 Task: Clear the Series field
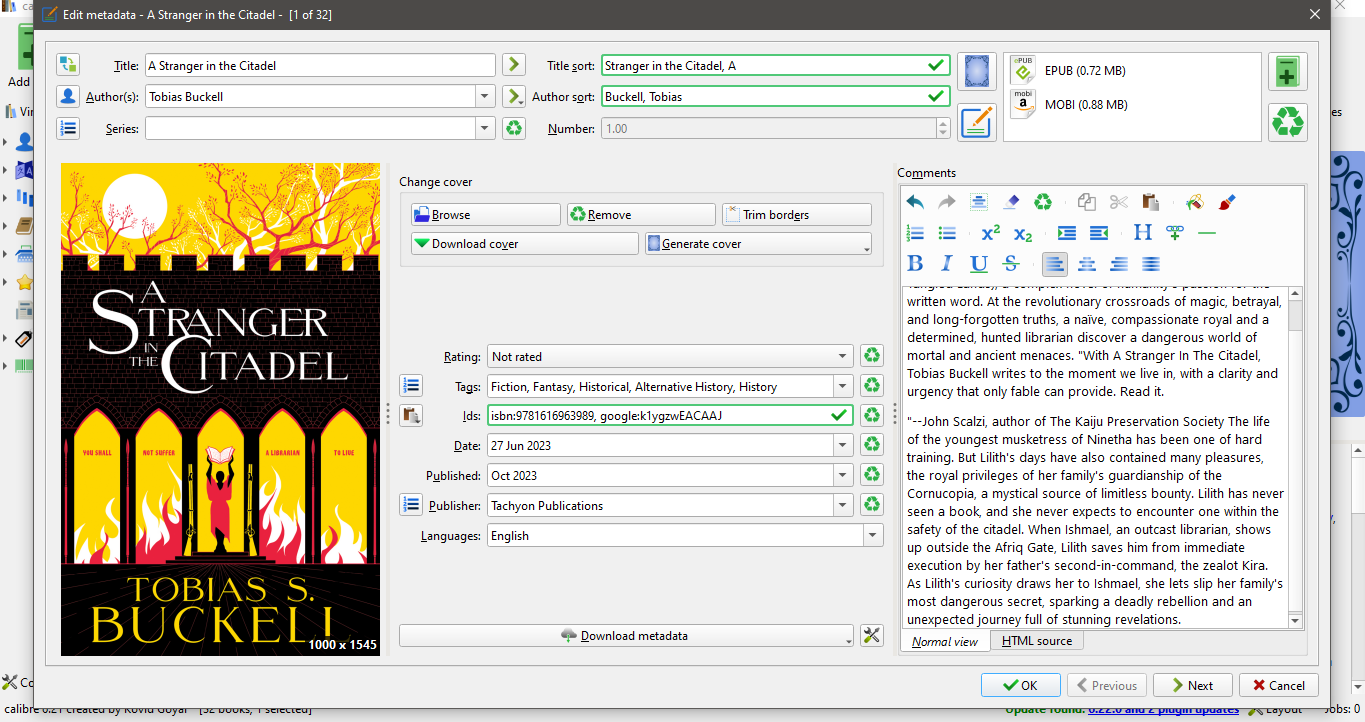[x=514, y=128]
